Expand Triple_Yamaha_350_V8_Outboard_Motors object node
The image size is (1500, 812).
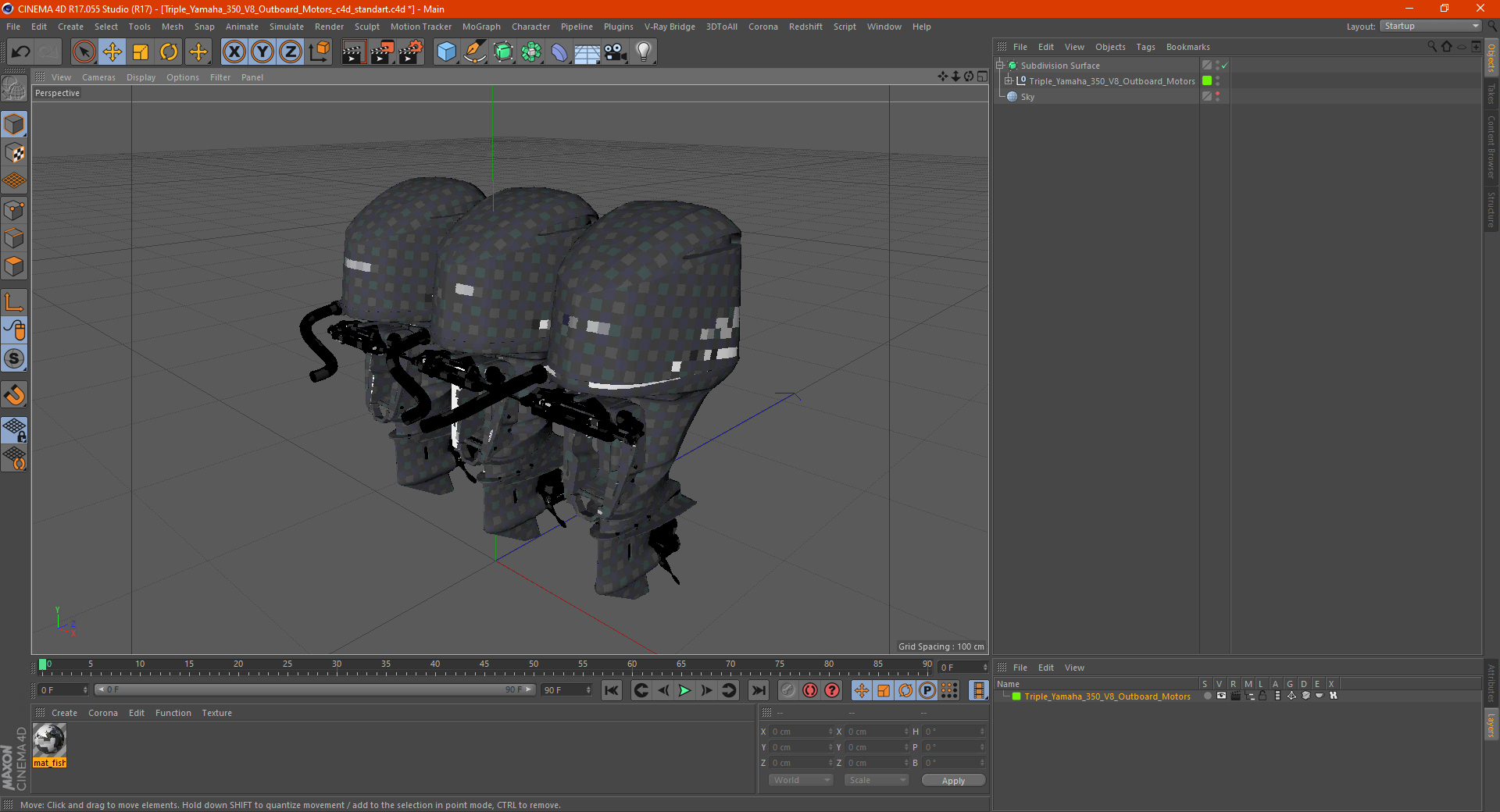coord(1009,81)
